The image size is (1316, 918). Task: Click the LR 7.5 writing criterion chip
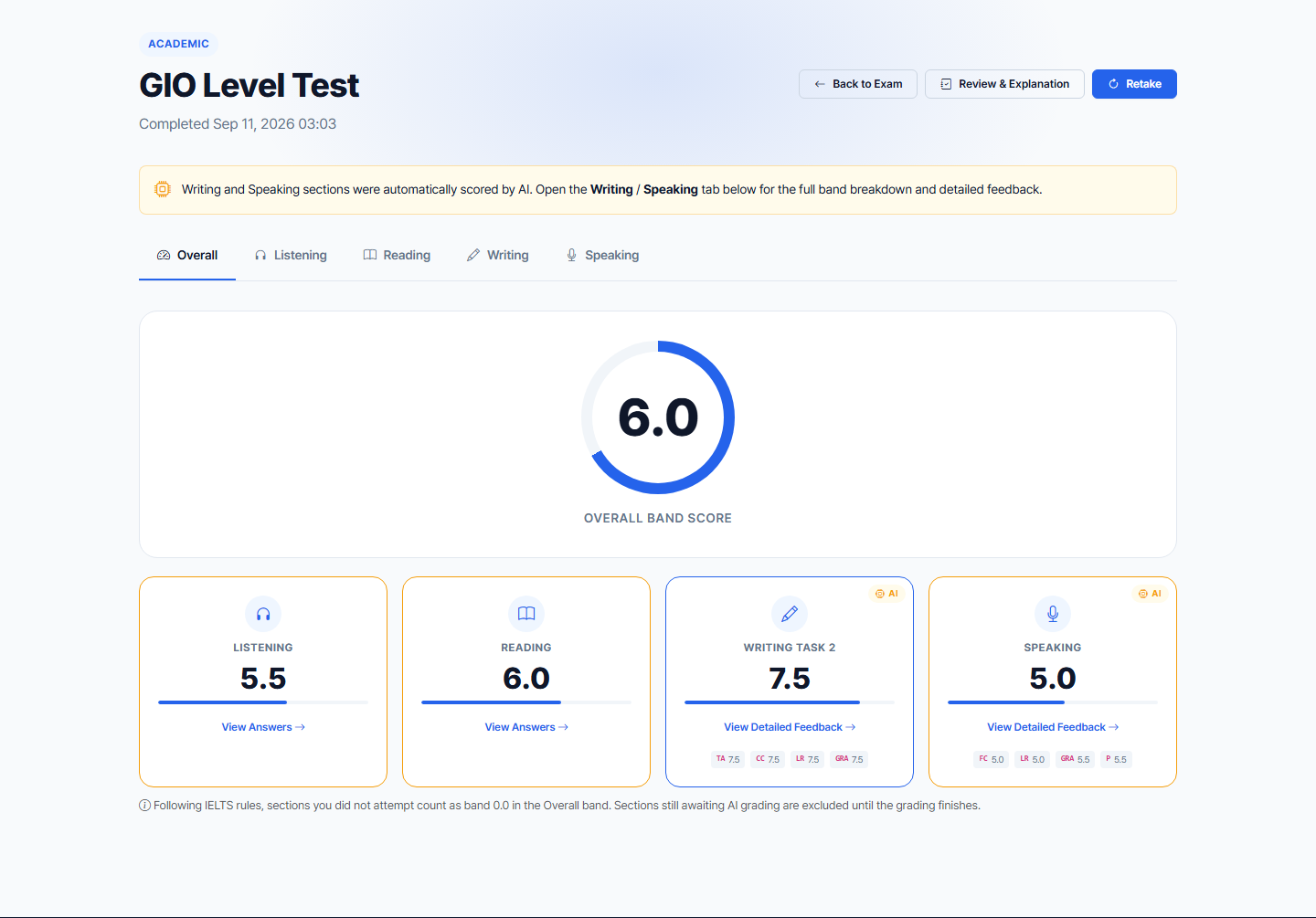click(x=807, y=759)
